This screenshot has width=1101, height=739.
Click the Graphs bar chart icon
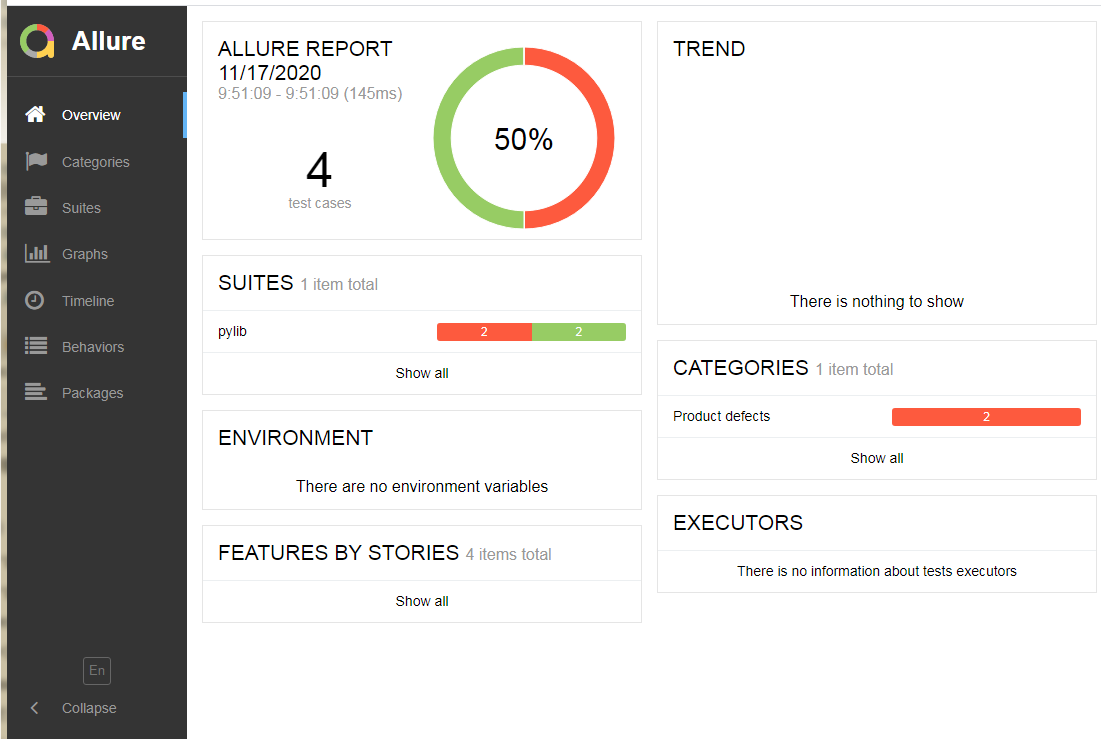pyautogui.click(x=37, y=253)
